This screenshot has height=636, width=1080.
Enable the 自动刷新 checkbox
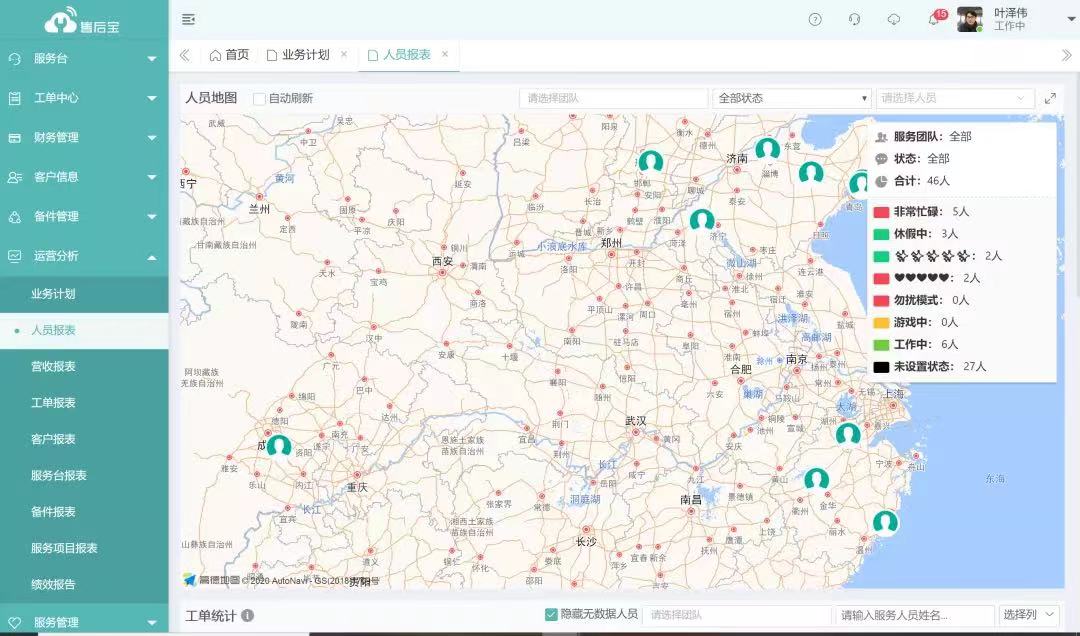[x=260, y=99]
